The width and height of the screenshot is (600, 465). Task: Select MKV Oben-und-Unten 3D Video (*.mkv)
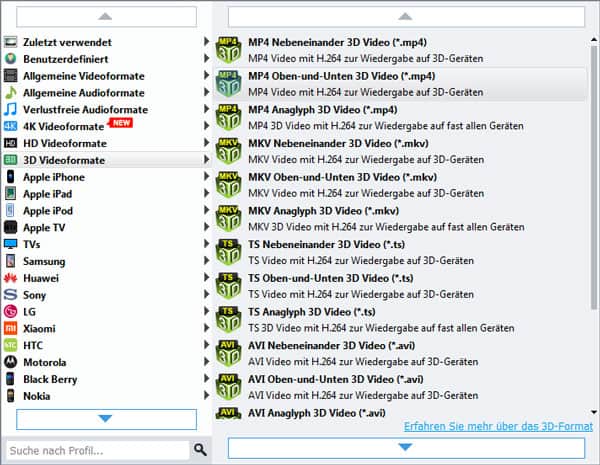click(400, 185)
